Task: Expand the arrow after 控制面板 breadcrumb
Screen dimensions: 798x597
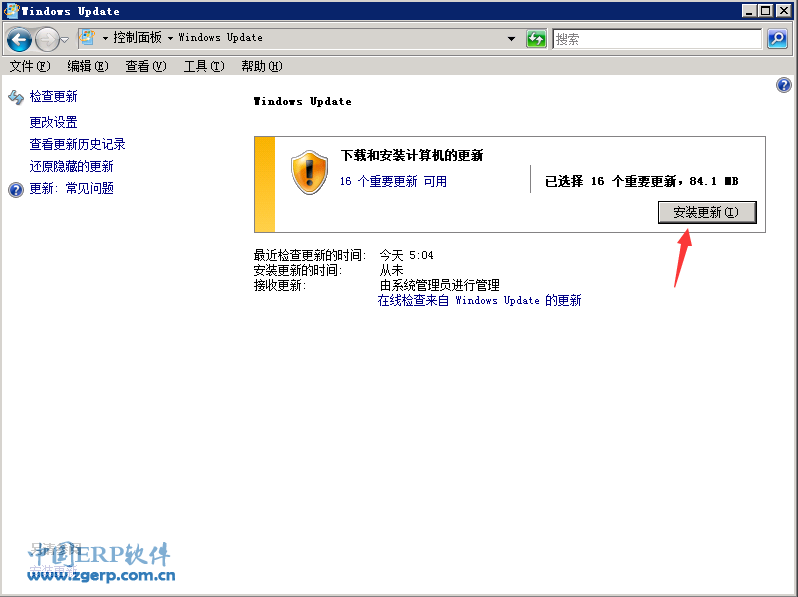Action: pyautogui.click(x=170, y=38)
